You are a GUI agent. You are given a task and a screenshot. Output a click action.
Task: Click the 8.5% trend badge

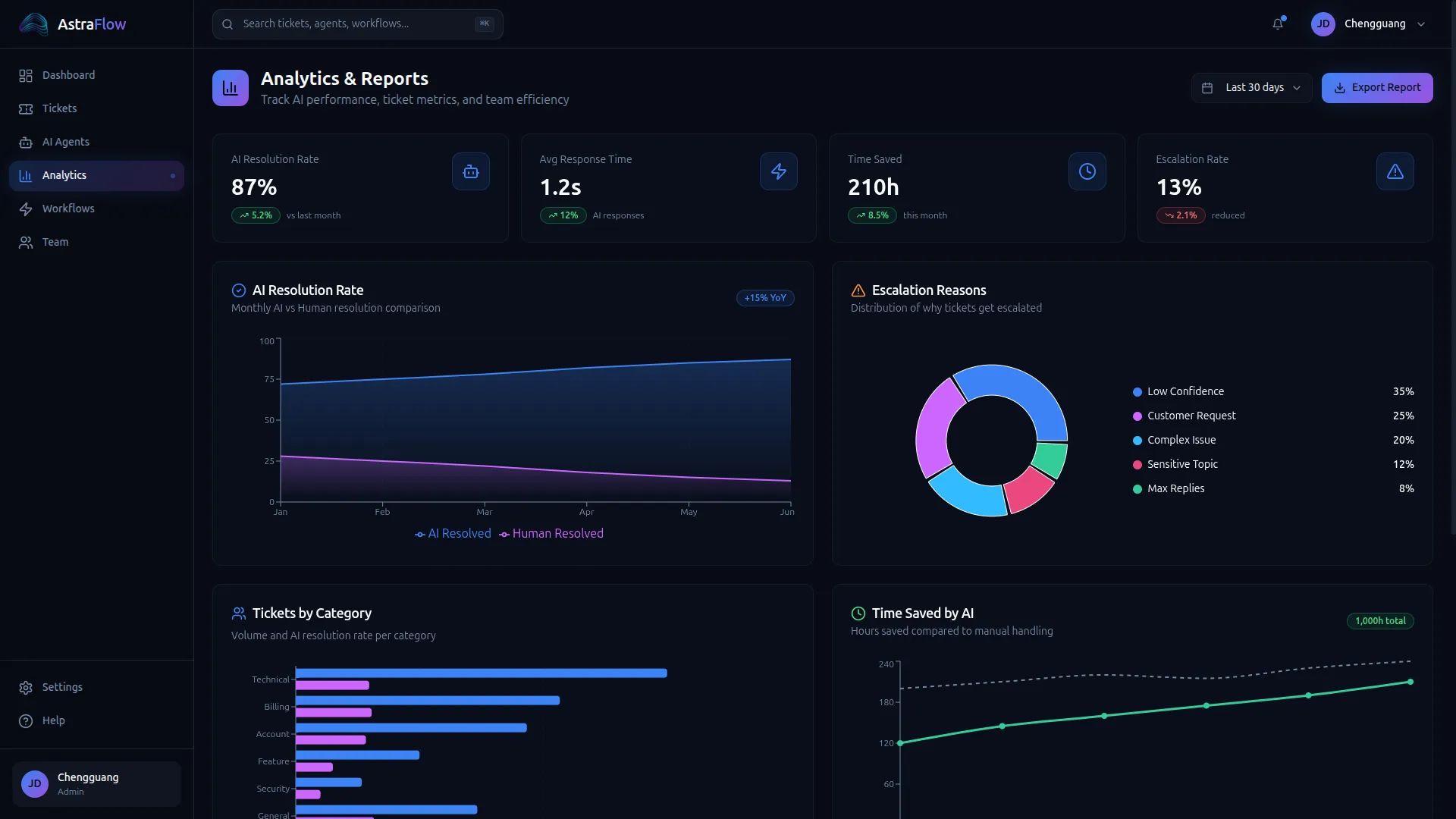point(872,215)
